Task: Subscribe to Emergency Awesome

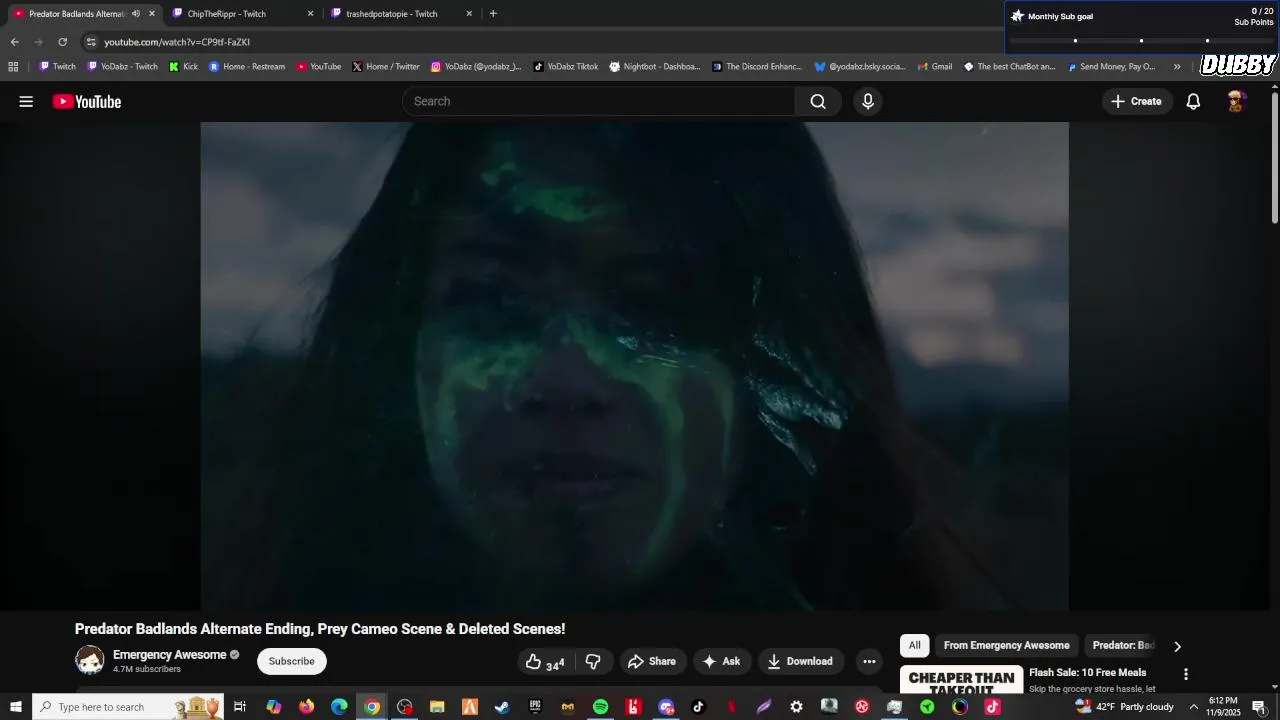Action: (291, 661)
